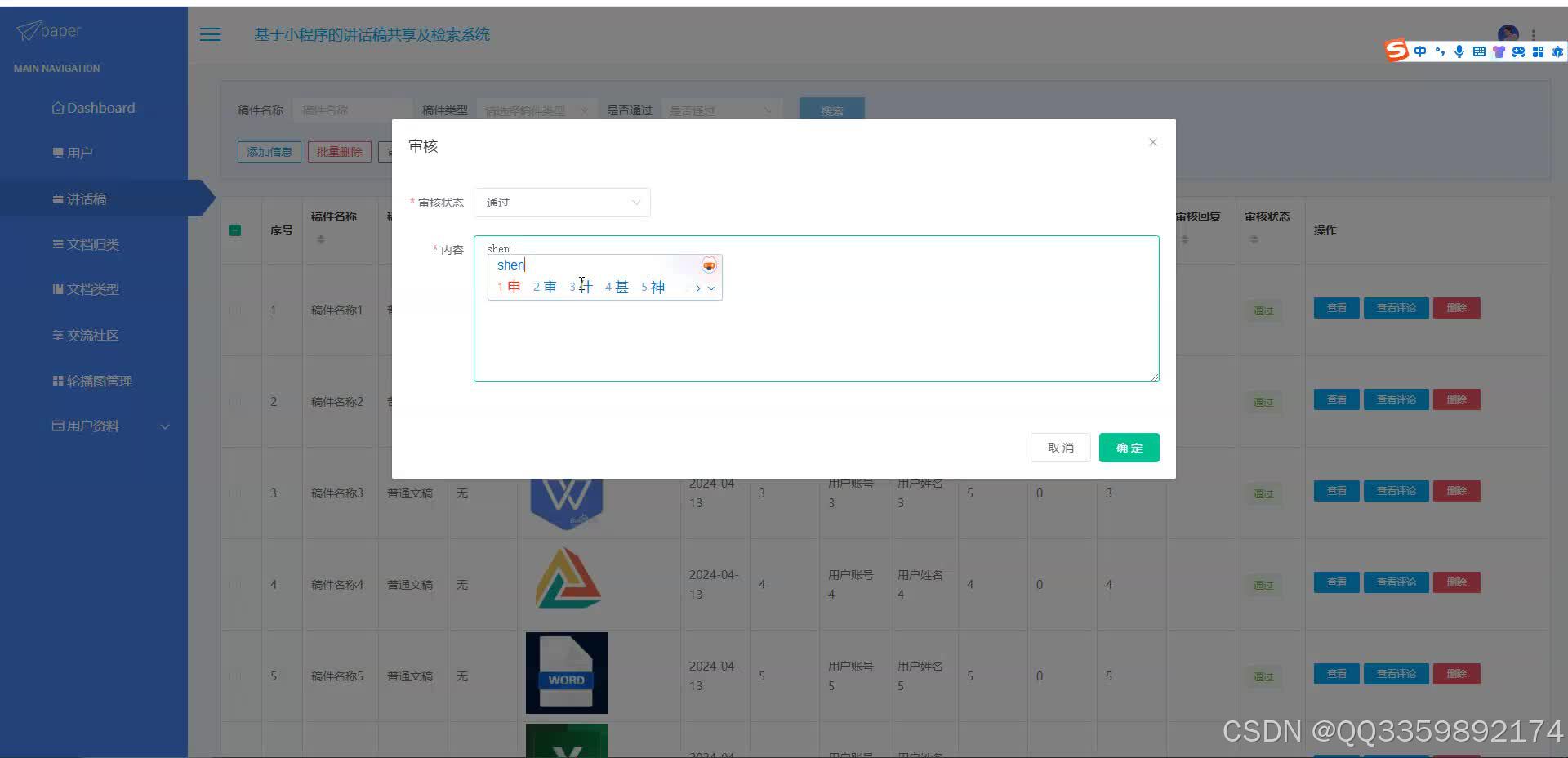This screenshot has height=758, width=1568.
Task: Open 轮播图管理 in the sidebar
Action: [92, 381]
